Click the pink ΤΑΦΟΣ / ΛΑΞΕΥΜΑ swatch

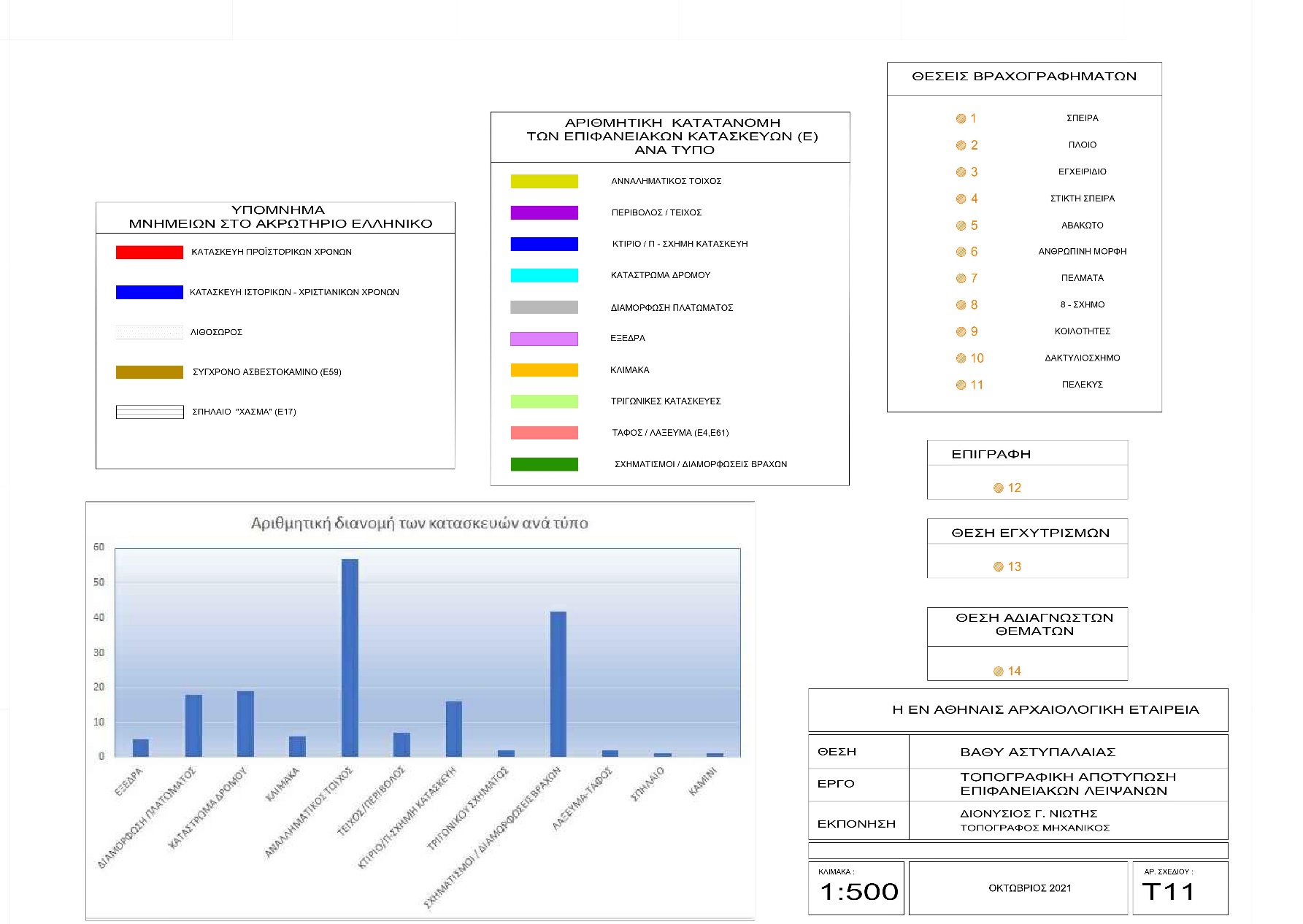(x=544, y=433)
